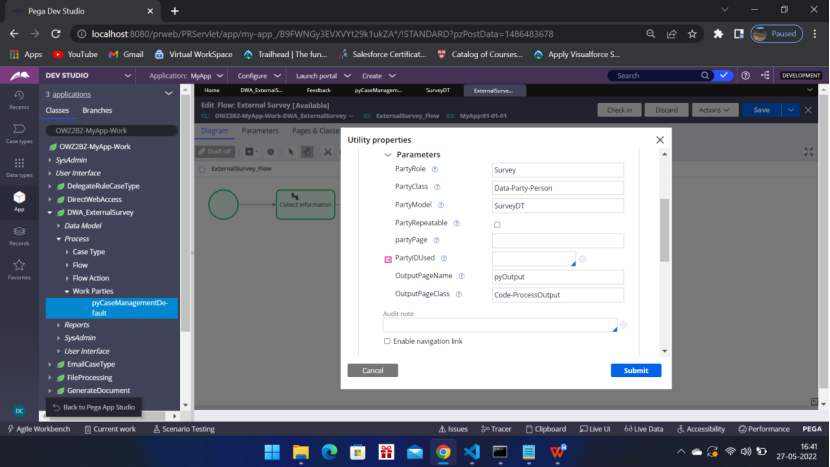Click the PartyClass help icon
The image size is (830, 467).
tap(437, 187)
